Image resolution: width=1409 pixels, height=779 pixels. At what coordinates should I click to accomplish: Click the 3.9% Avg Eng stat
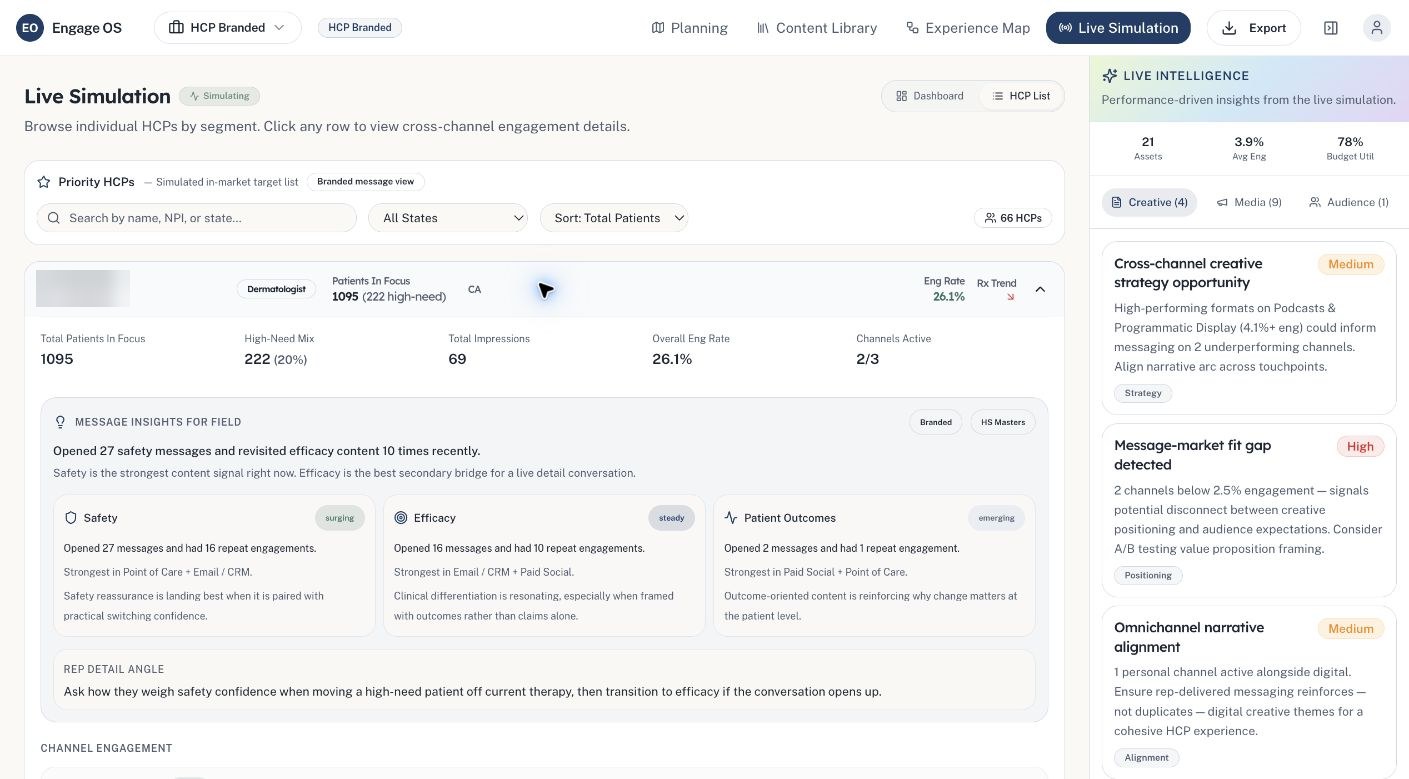coord(1249,148)
